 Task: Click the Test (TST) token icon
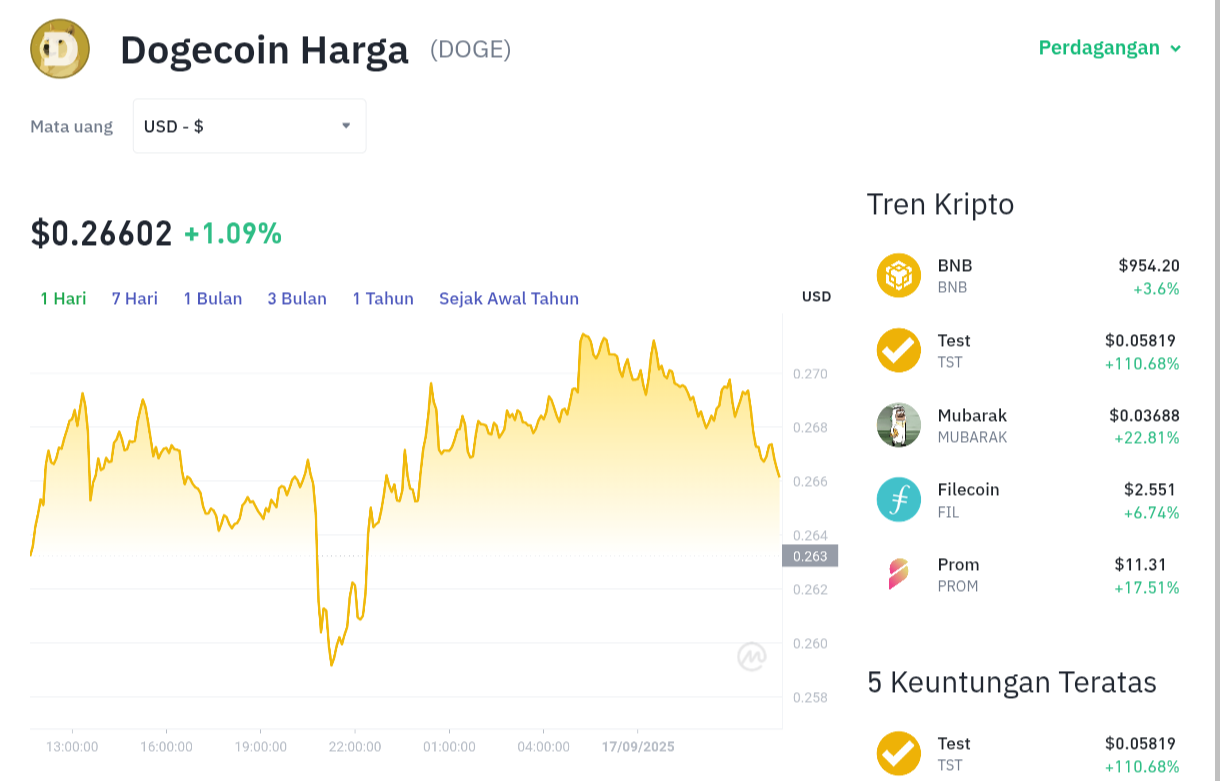[897, 350]
